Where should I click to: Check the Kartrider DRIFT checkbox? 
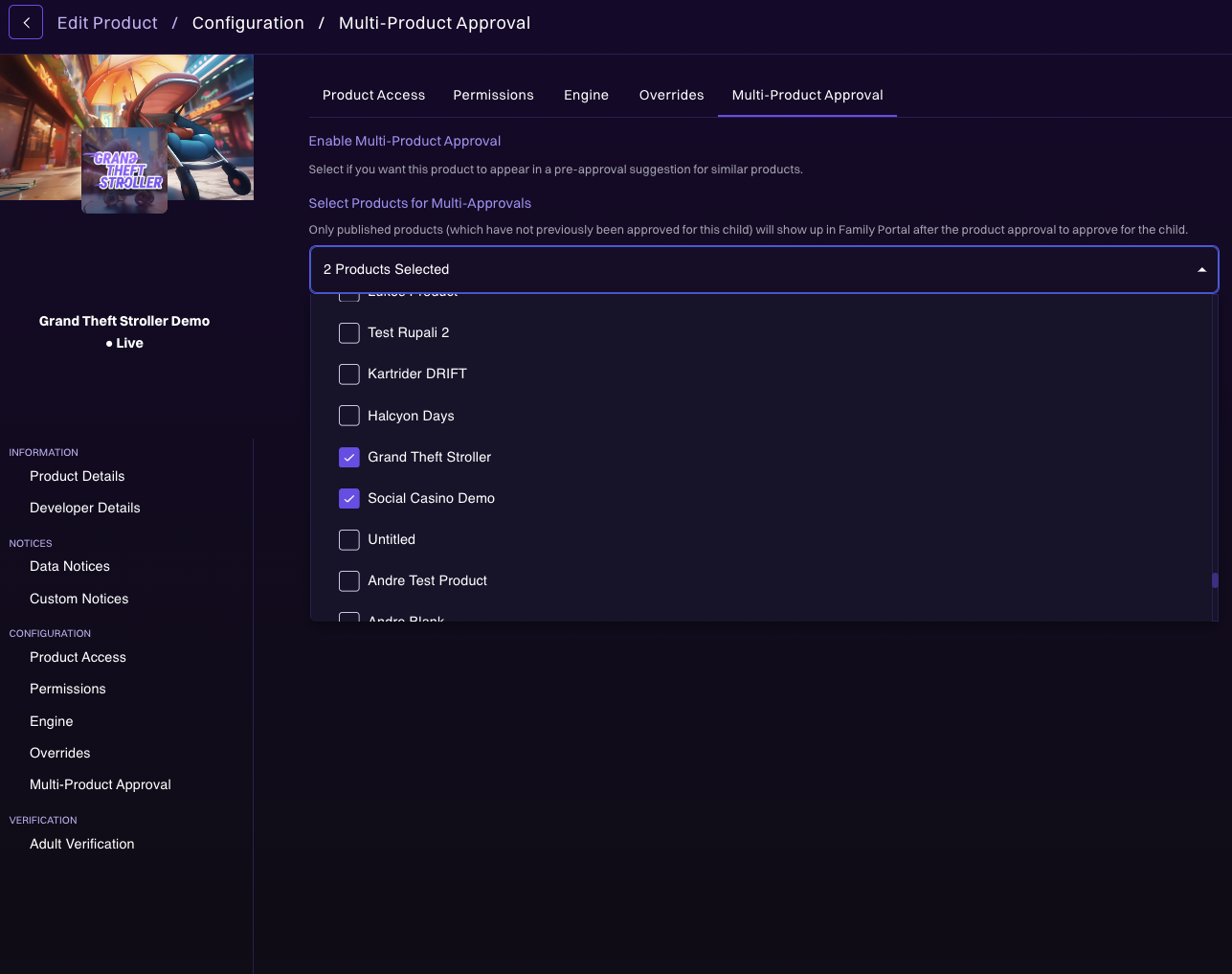click(x=349, y=374)
